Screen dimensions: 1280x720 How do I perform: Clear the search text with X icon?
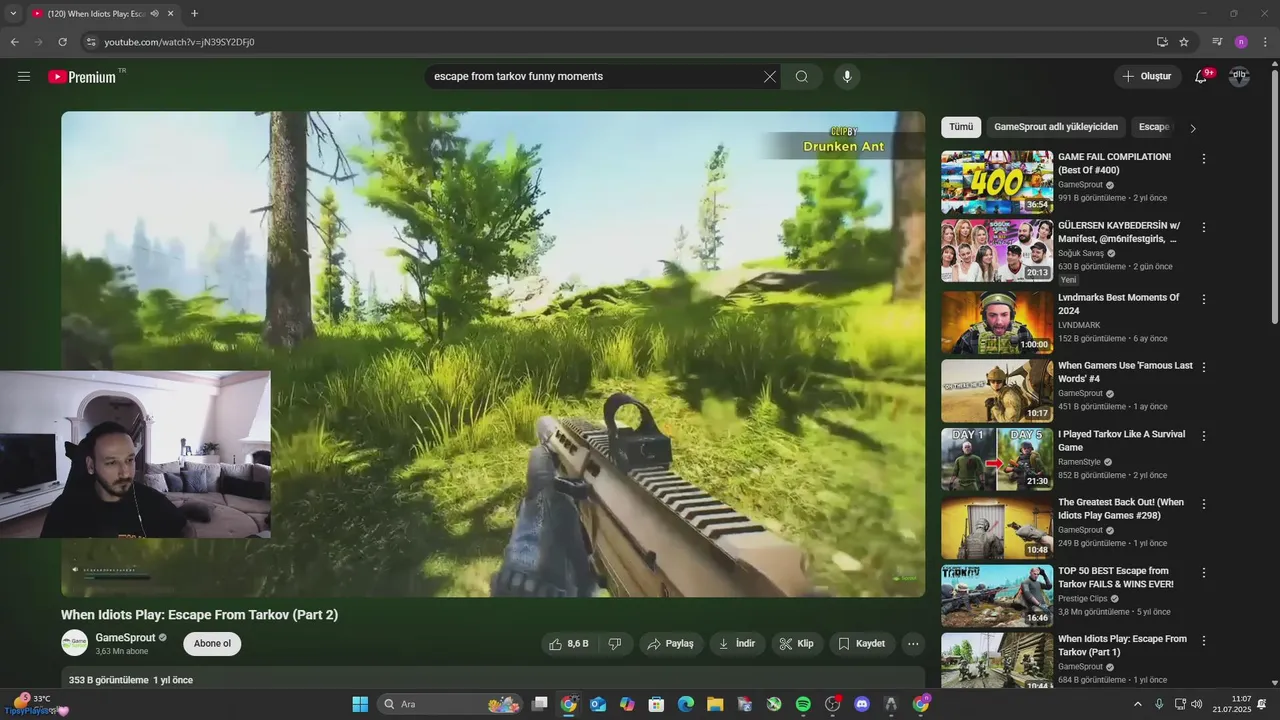click(769, 77)
